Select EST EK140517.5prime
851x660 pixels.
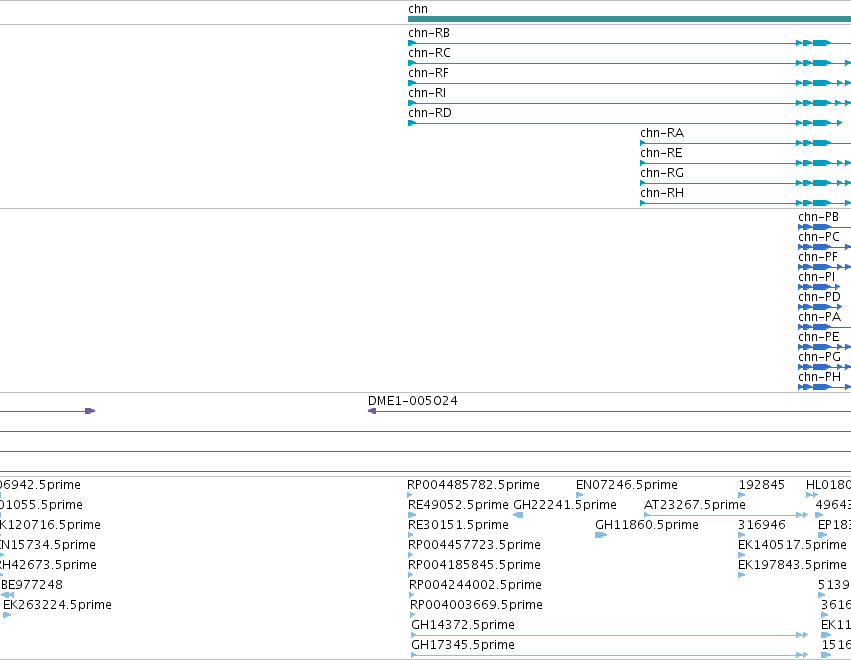pyautogui.click(x=792, y=545)
